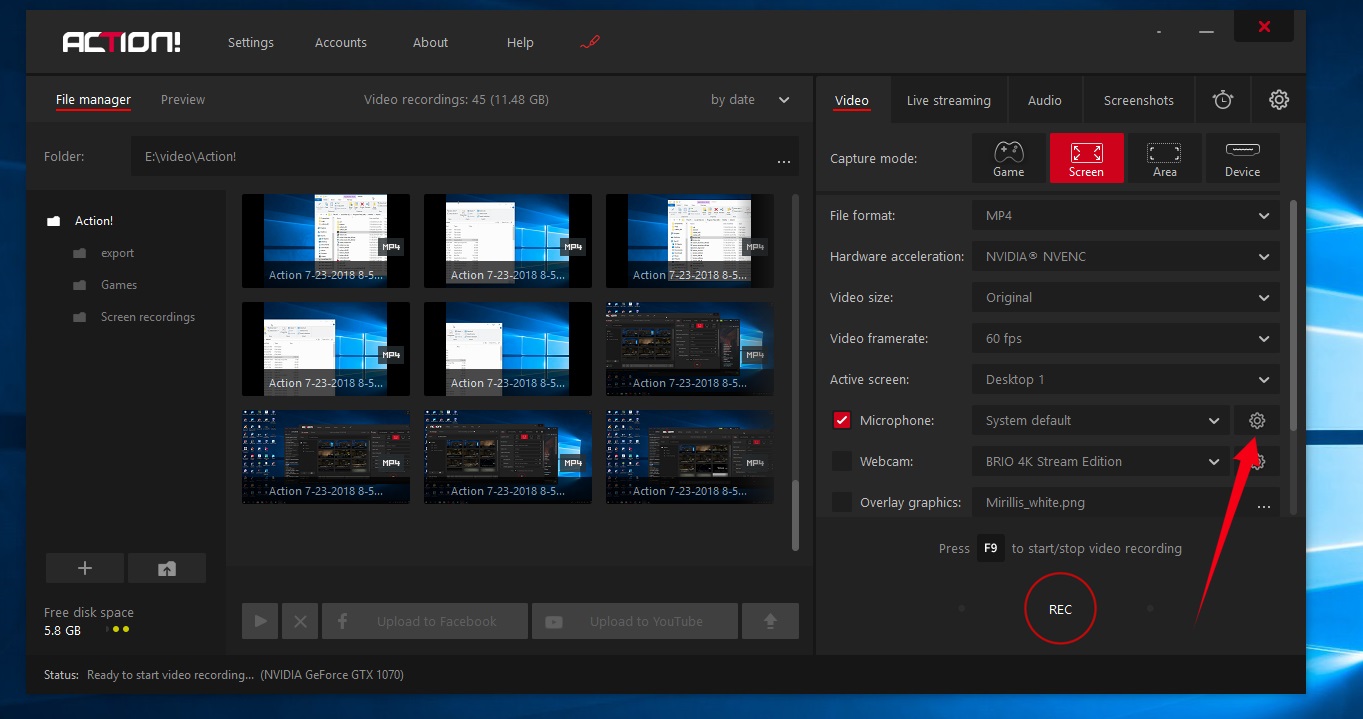Viewport: 1363px width, 719px height.
Task: Open the general settings gear tab
Action: [1279, 100]
